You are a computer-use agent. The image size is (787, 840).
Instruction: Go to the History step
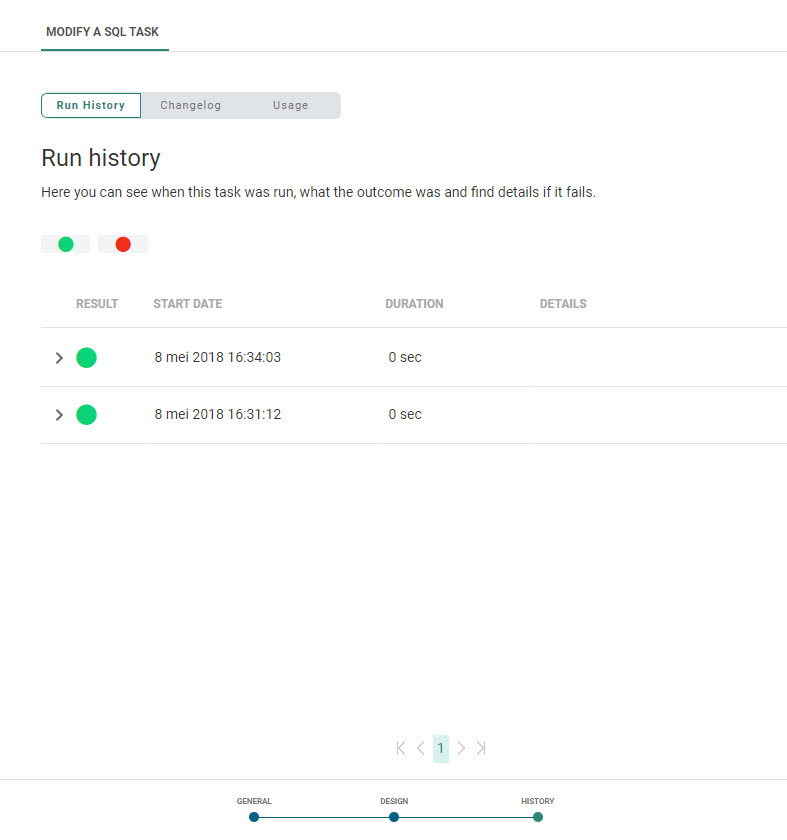(538, 816)
